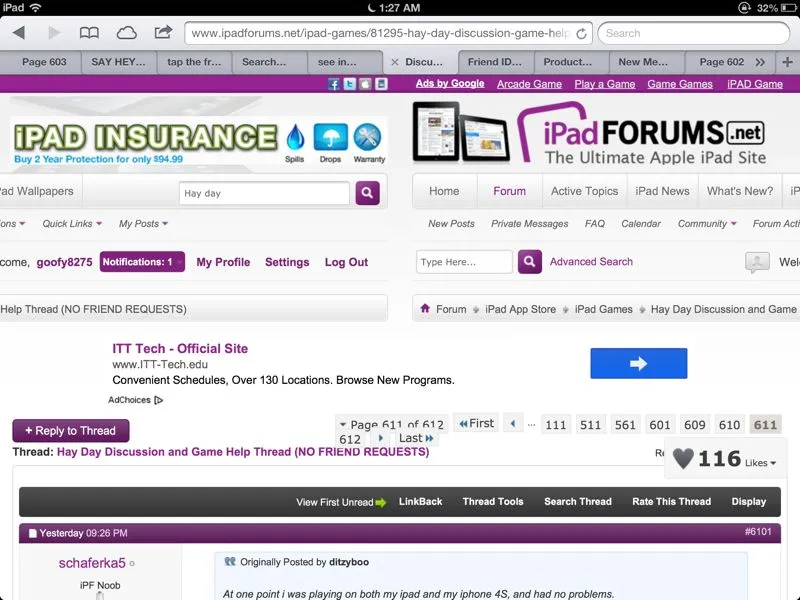Screen dimensions: 800x600
Task: Open the Advanced Search link
Action: [x=591, y=262]
